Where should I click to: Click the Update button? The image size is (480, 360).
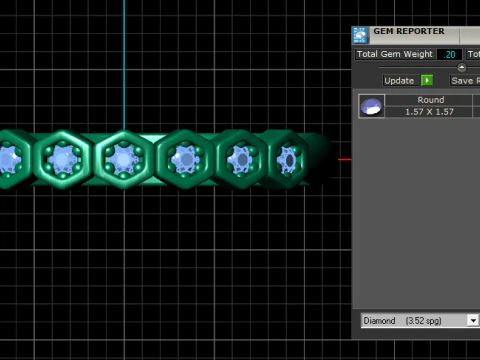point(399,81)
